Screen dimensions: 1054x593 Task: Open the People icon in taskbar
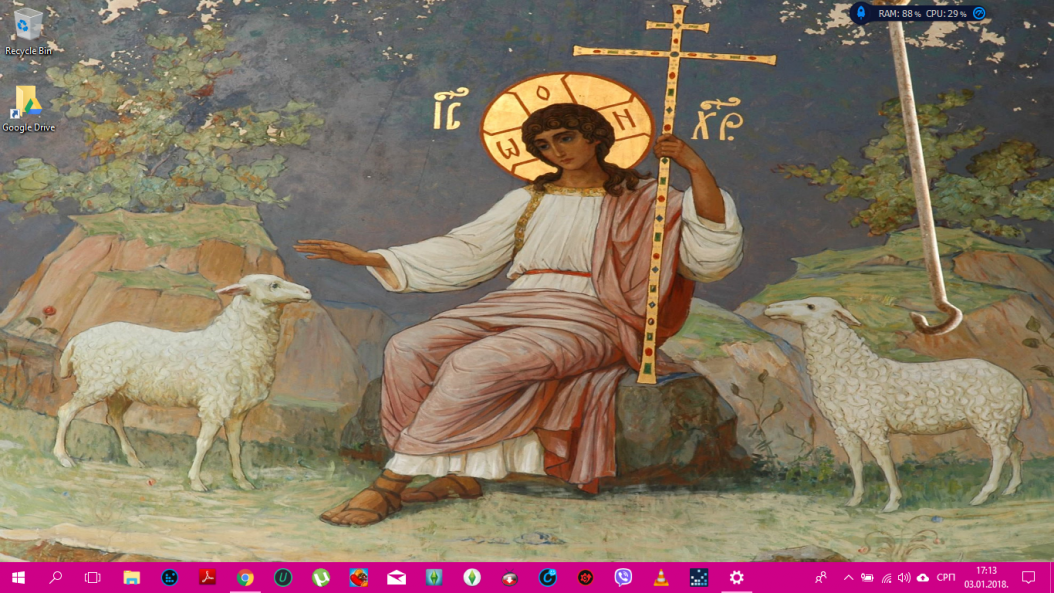coord(821,578)
